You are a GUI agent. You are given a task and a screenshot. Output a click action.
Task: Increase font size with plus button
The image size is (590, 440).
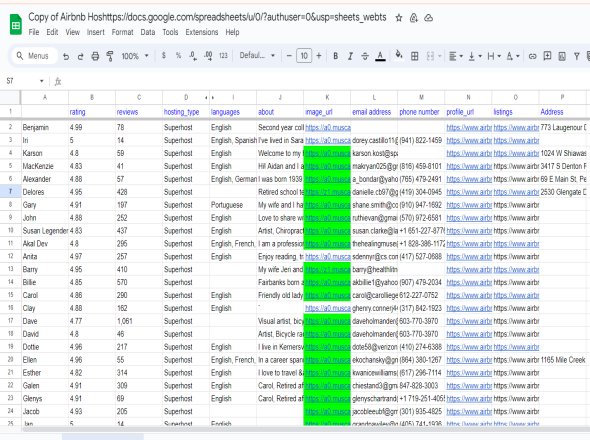point(319,56)
